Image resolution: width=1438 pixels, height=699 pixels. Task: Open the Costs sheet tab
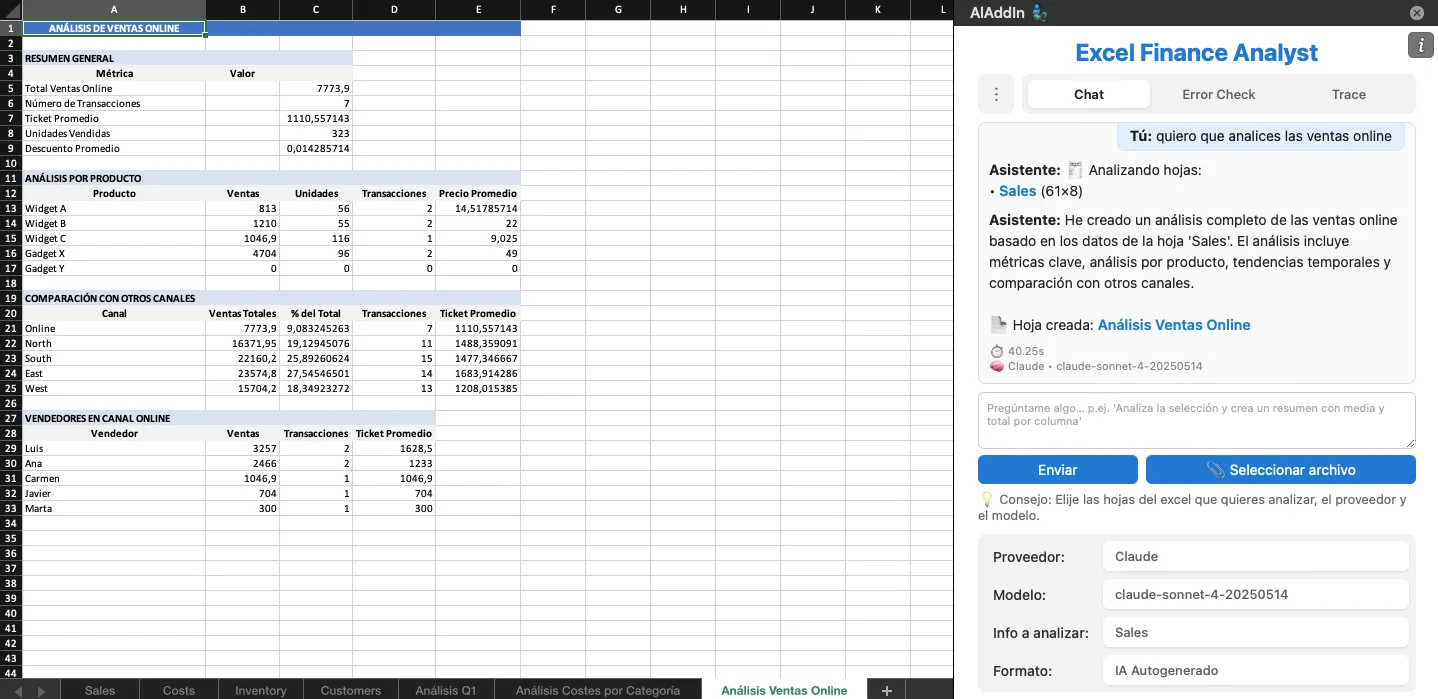click(178, 690)
